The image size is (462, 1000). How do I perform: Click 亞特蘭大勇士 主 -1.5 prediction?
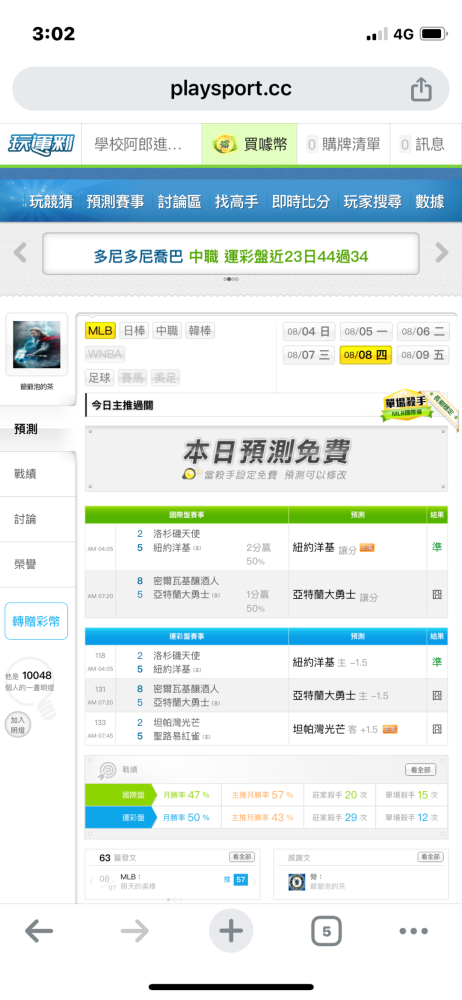coord(341,696)
